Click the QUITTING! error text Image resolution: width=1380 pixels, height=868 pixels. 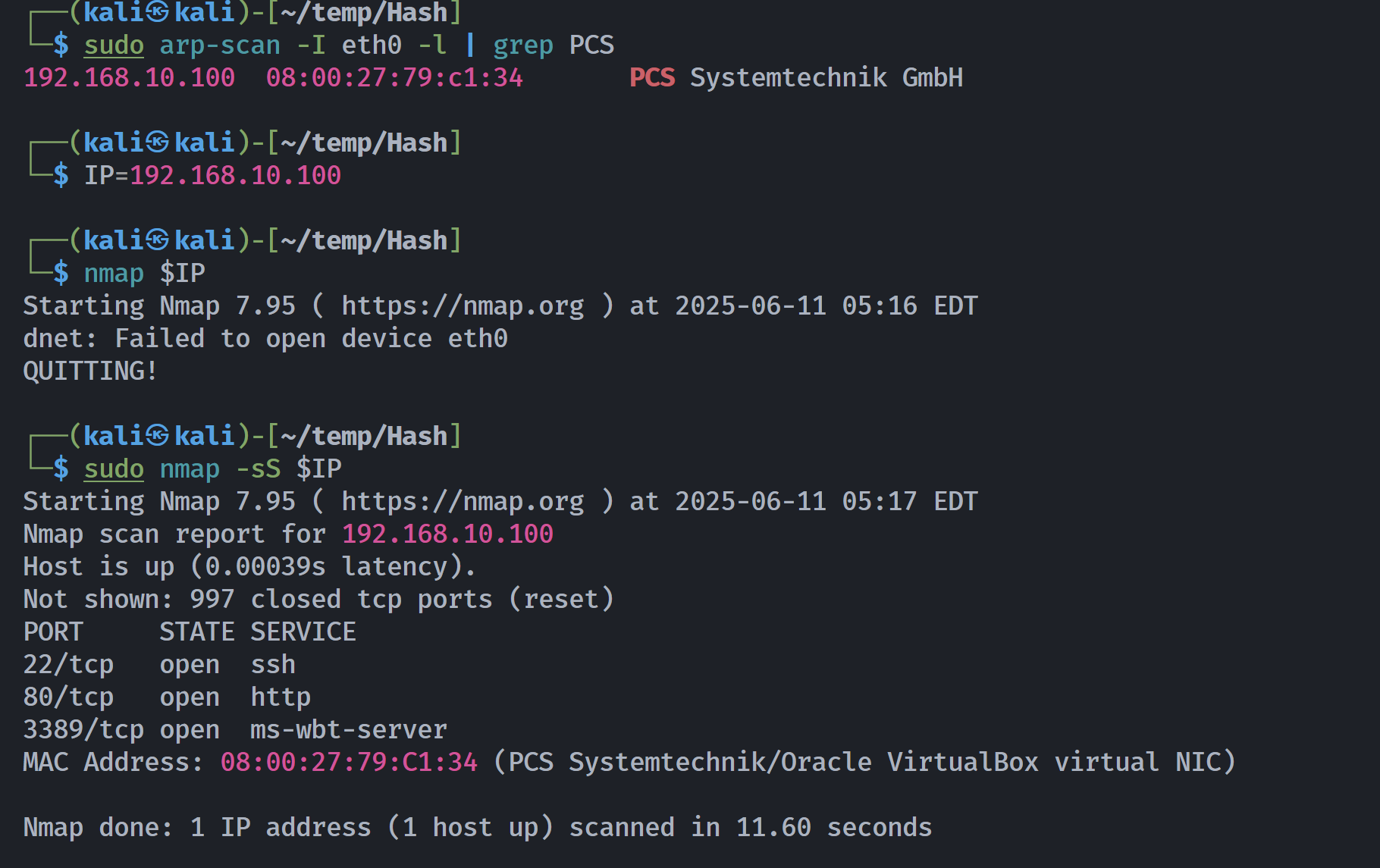tap(90, 371)
